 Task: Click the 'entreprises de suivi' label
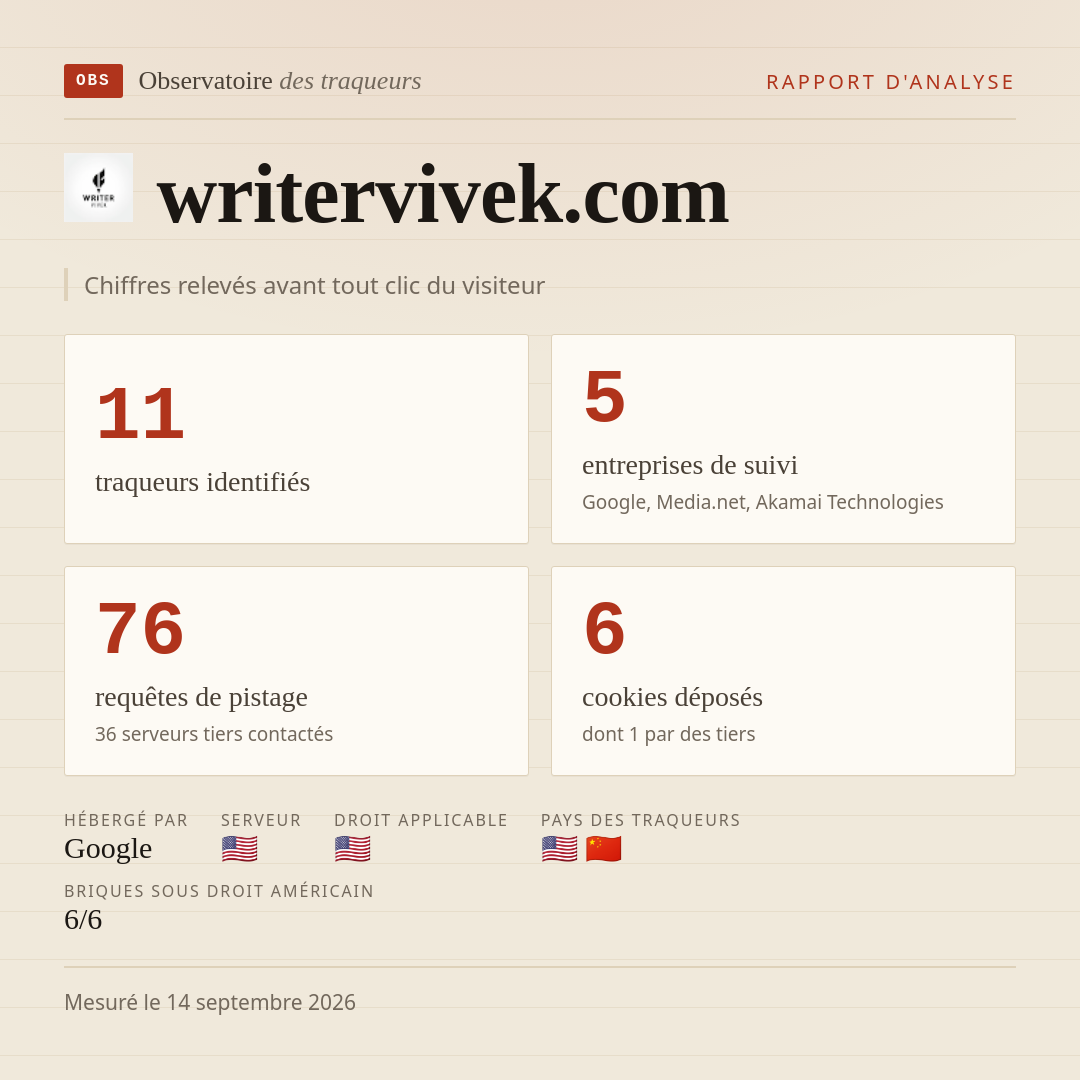point(689,465)
